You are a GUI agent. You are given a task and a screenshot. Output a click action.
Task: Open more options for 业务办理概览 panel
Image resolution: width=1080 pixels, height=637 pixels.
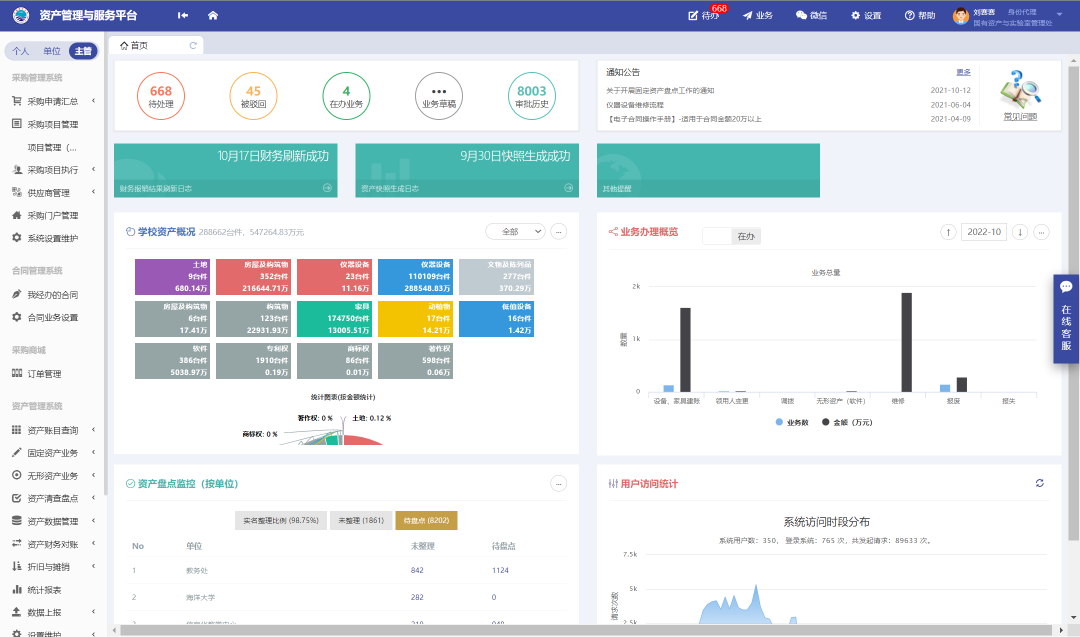[x=1041, y=232]
